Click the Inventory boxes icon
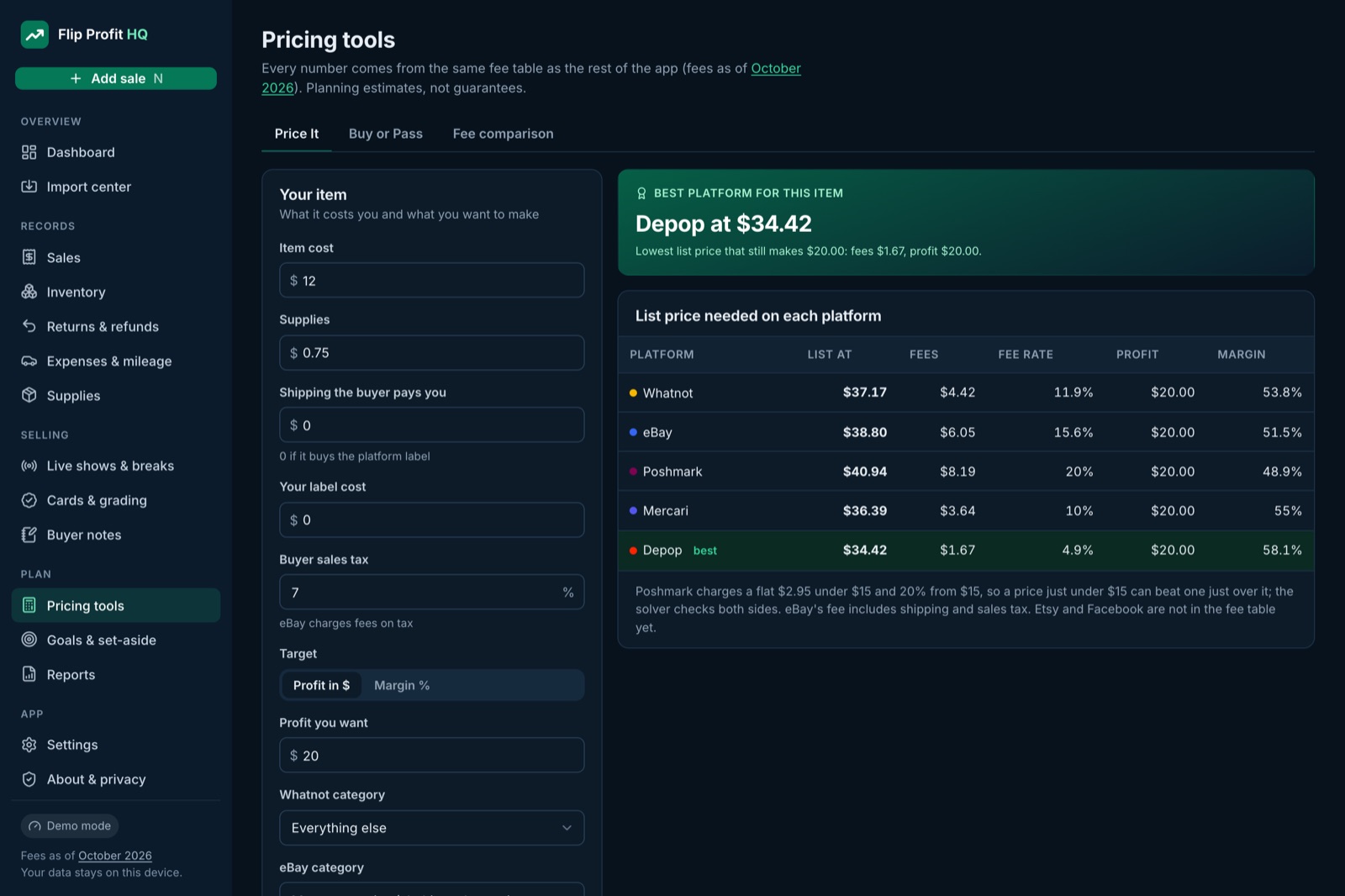 pyautogui.click(x=29, y=292)
